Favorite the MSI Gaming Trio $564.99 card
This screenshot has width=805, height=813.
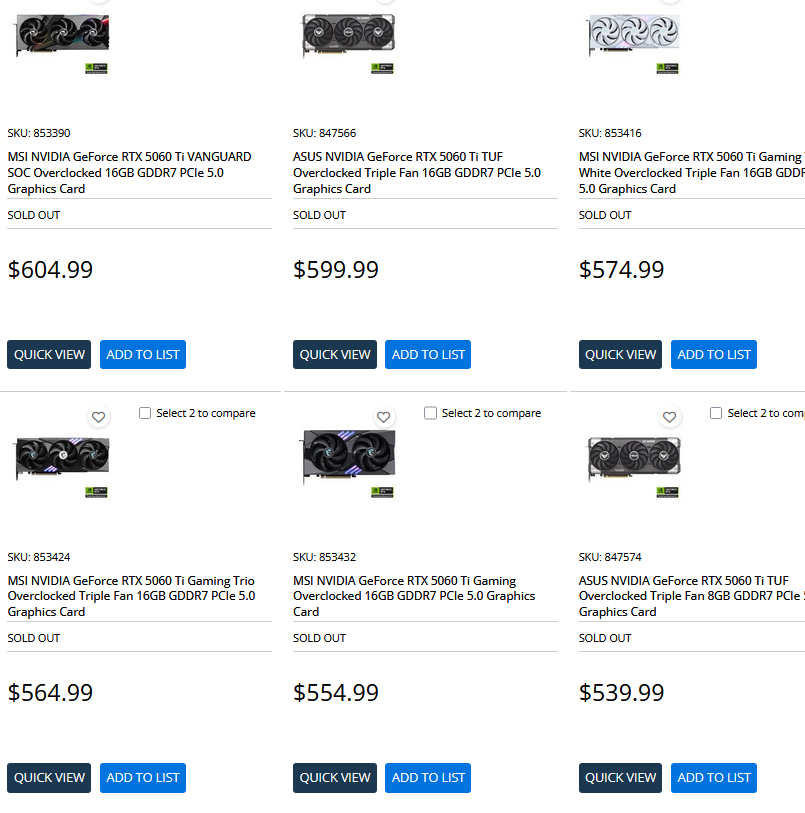click(98, 417)
